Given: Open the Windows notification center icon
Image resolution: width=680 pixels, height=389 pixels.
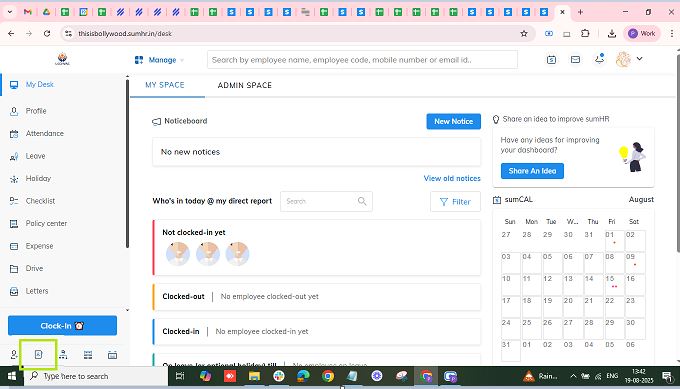Looking at the screenshot, I should (x=667, y=376).
